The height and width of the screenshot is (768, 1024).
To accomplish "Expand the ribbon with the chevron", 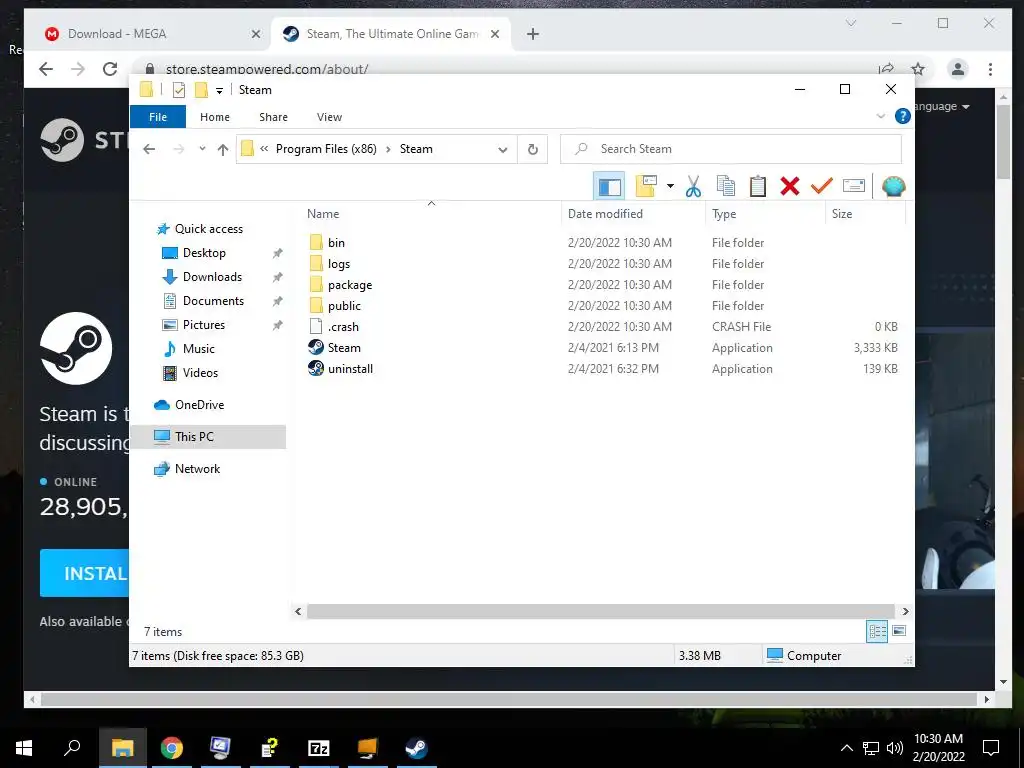I will pos(880,116).
